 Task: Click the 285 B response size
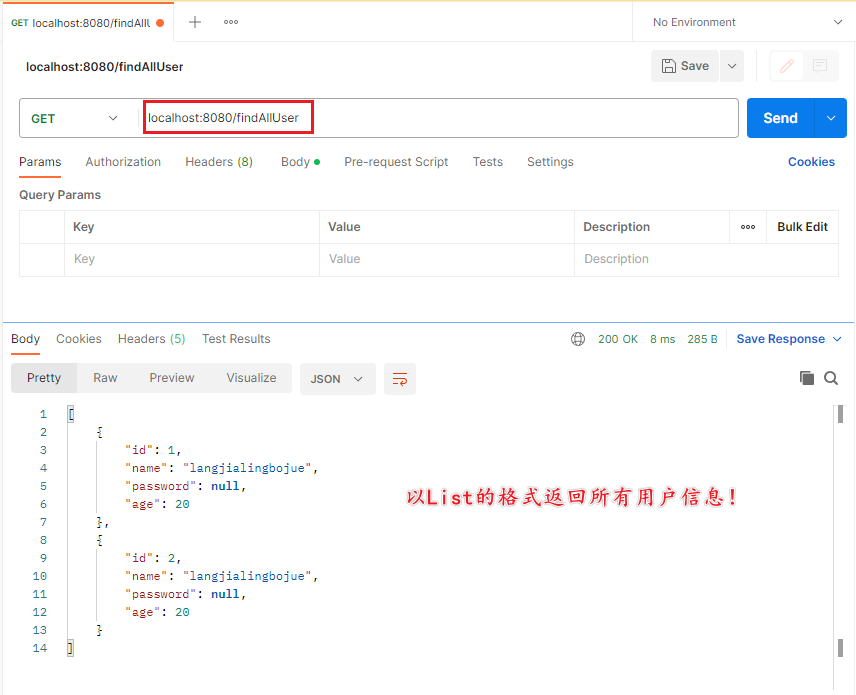click(x=702, y=339)
